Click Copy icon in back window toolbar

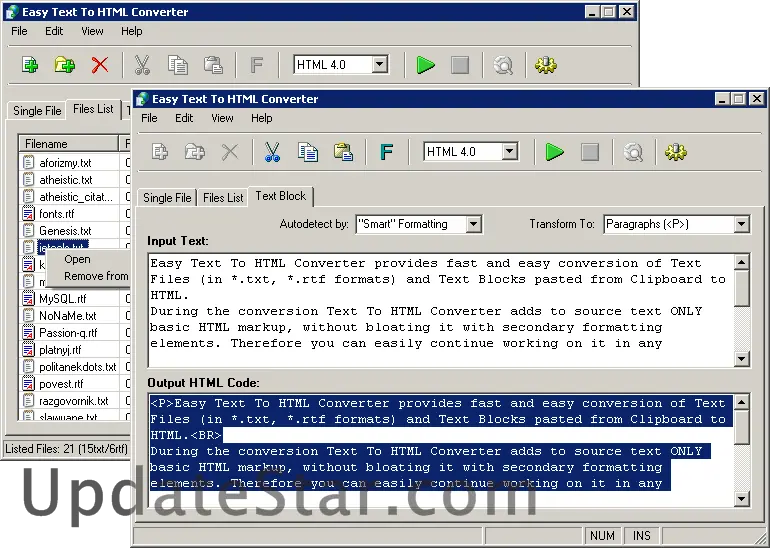178,65
